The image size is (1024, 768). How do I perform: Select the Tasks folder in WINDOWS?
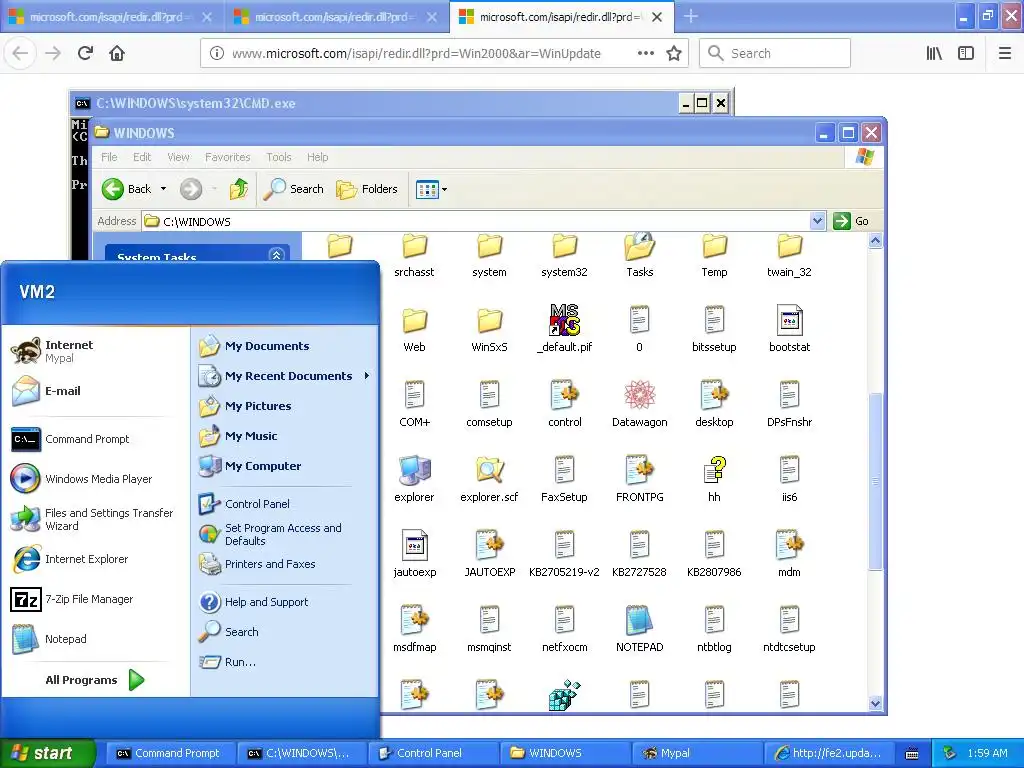639,257
